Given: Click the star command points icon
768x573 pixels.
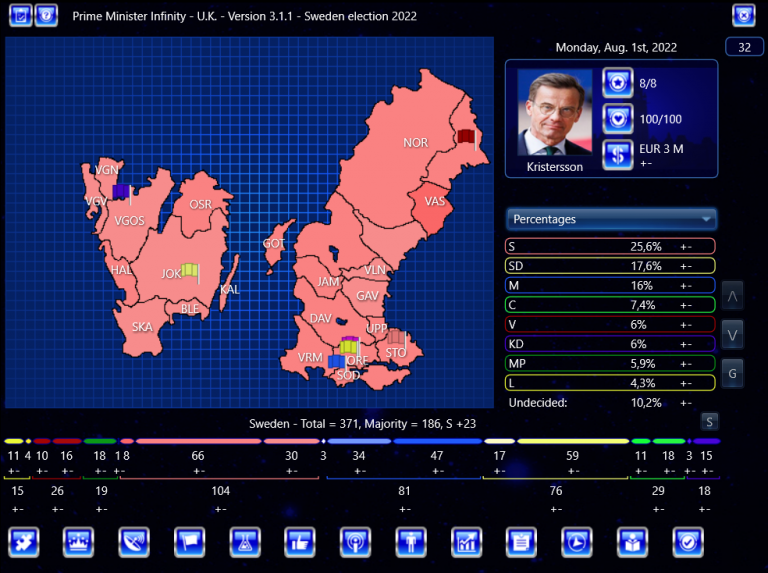Looking at the screenshot, I should pyautogui.click(x=617, y=82).
